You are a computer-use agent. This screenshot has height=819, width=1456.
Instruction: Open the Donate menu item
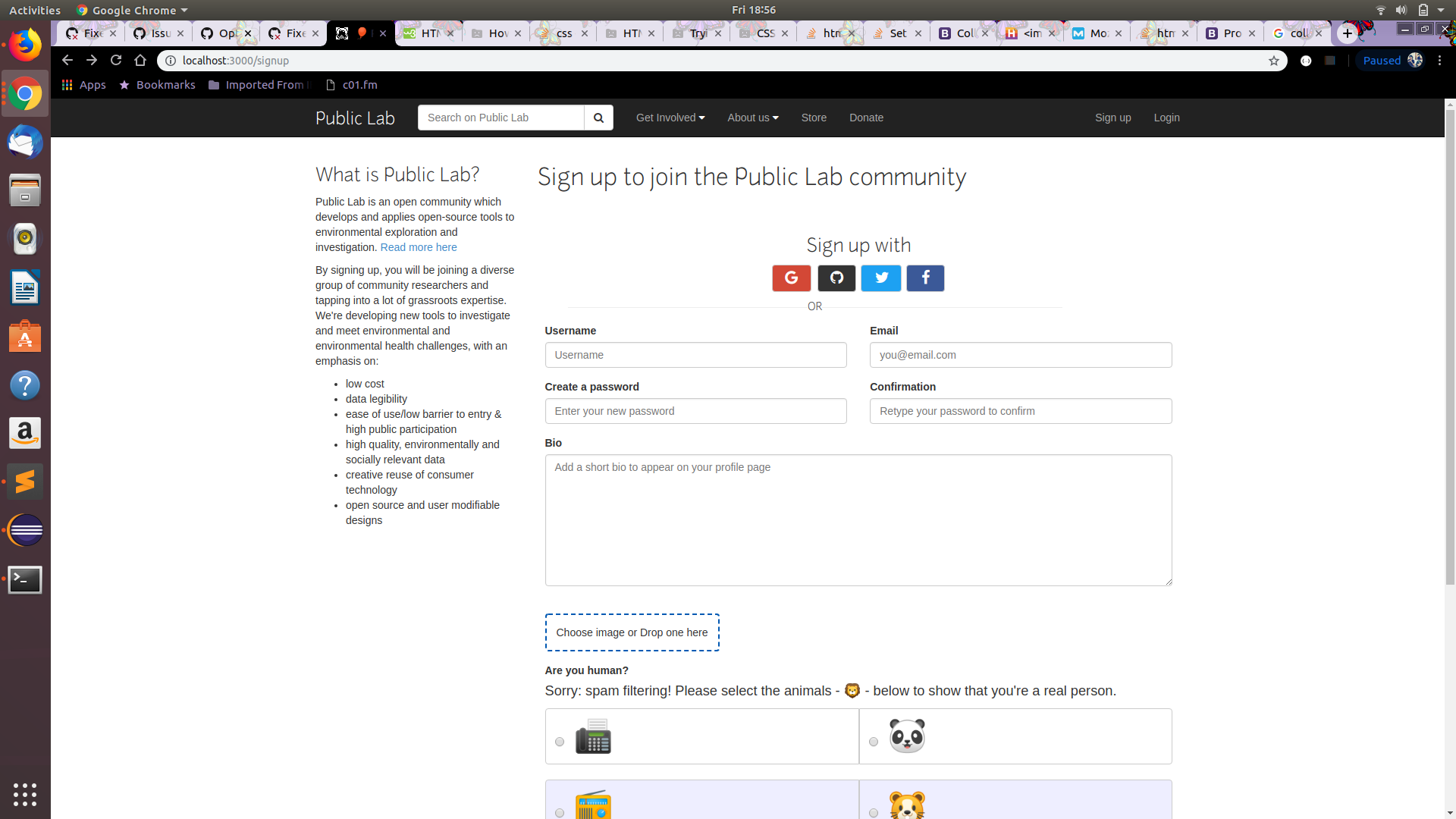tap(866, 118)
